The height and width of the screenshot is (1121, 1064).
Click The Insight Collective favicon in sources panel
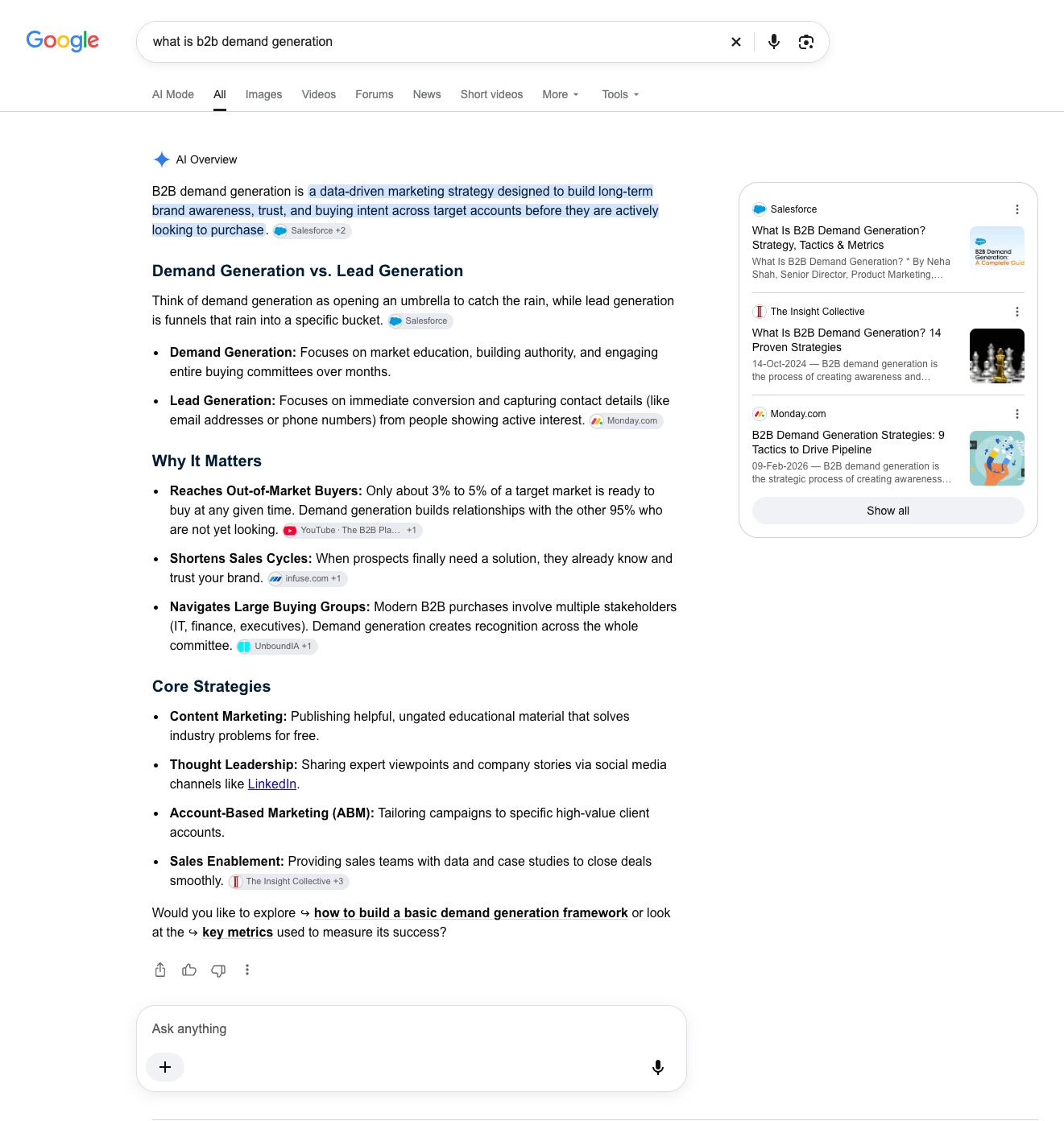tap(759, 312)
